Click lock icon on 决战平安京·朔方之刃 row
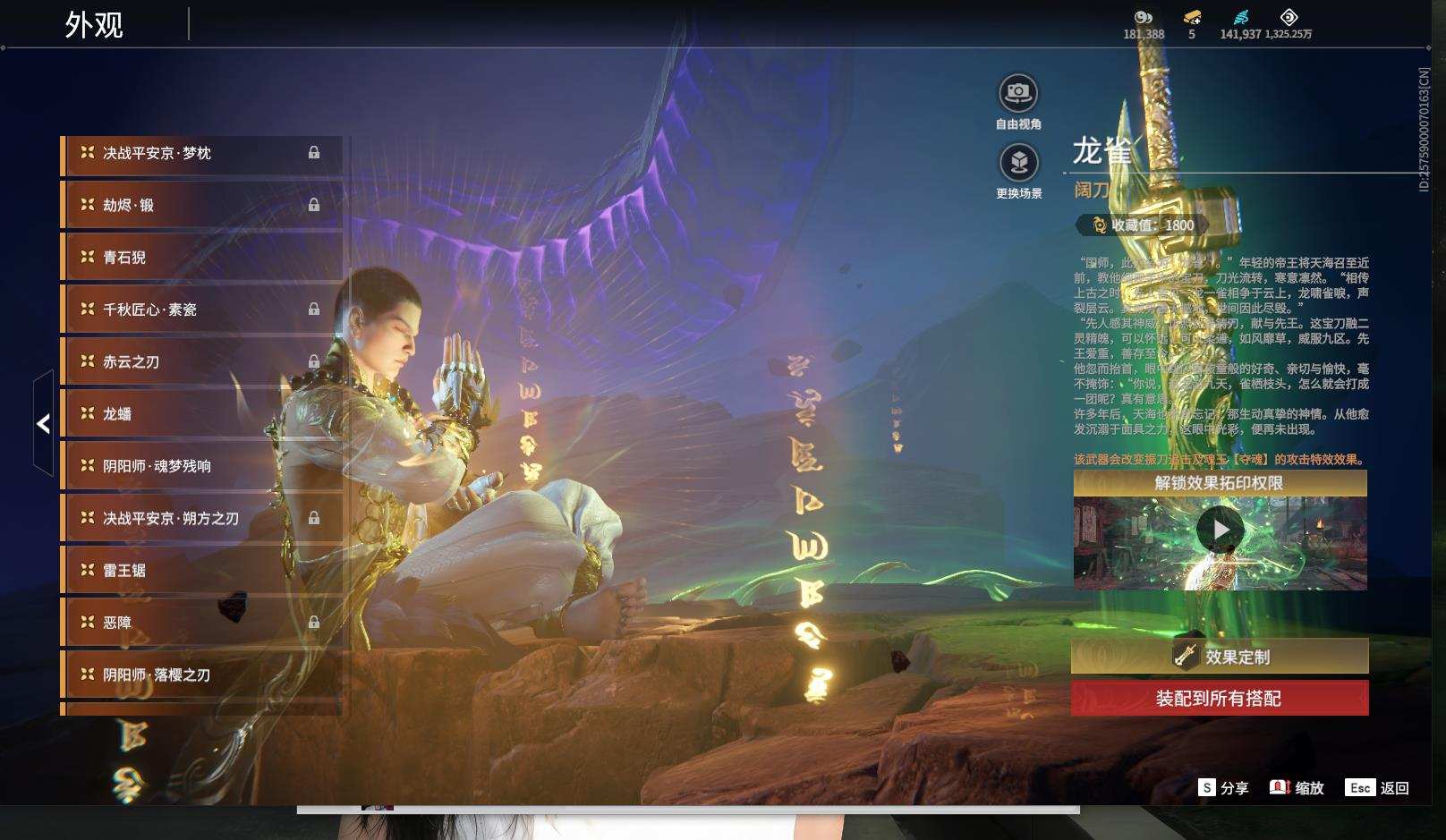 (x=314, y=518)
